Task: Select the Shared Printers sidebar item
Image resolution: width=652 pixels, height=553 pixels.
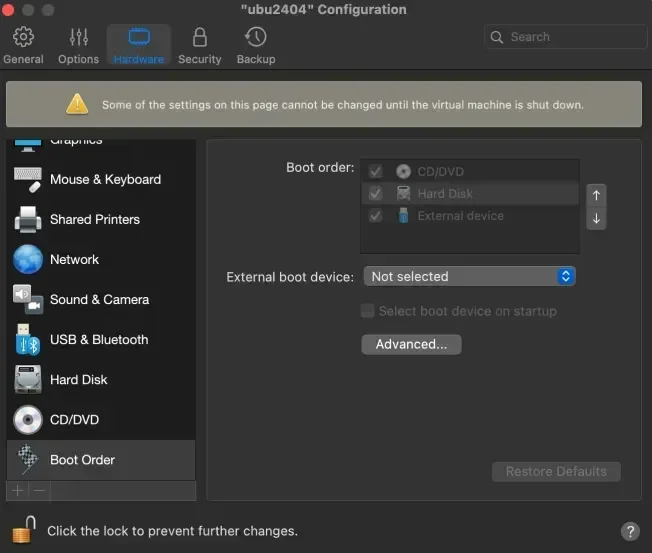Action: click(x=94, y=220)
